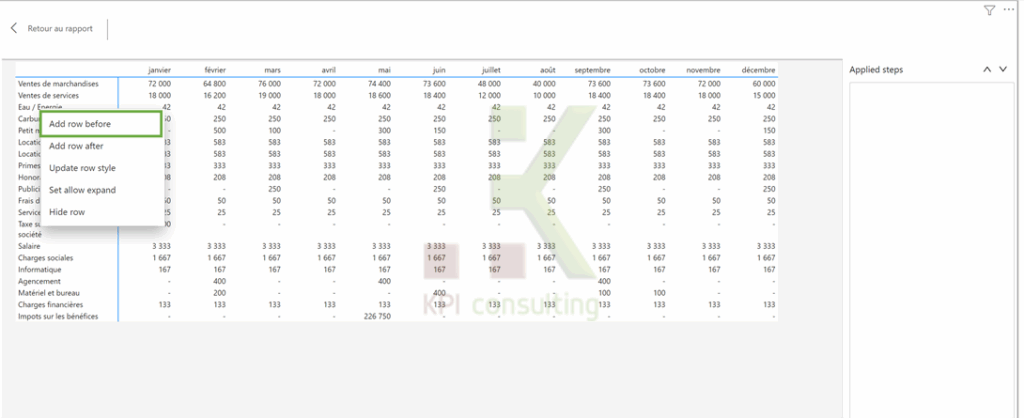Click the 'Applied steps' panel title
The image size is (1024, 418).
[877, 70]
